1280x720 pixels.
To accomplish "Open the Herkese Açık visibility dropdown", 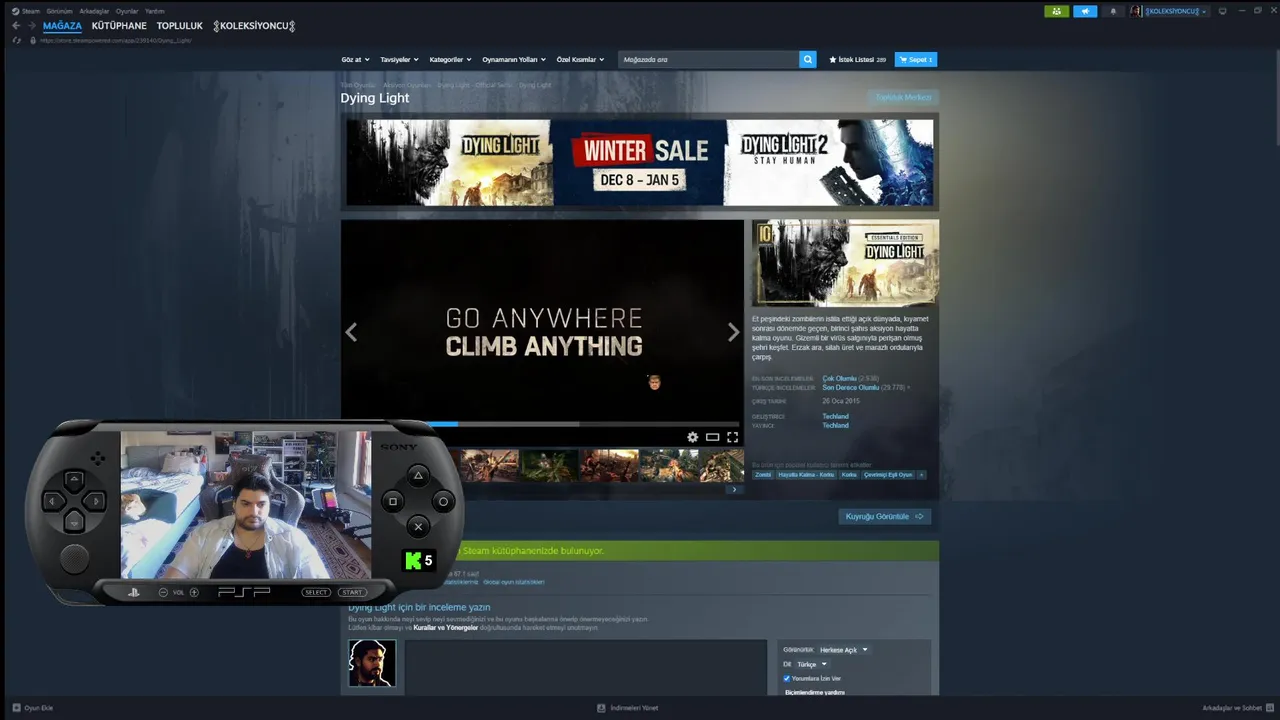I will click(844, 650).
